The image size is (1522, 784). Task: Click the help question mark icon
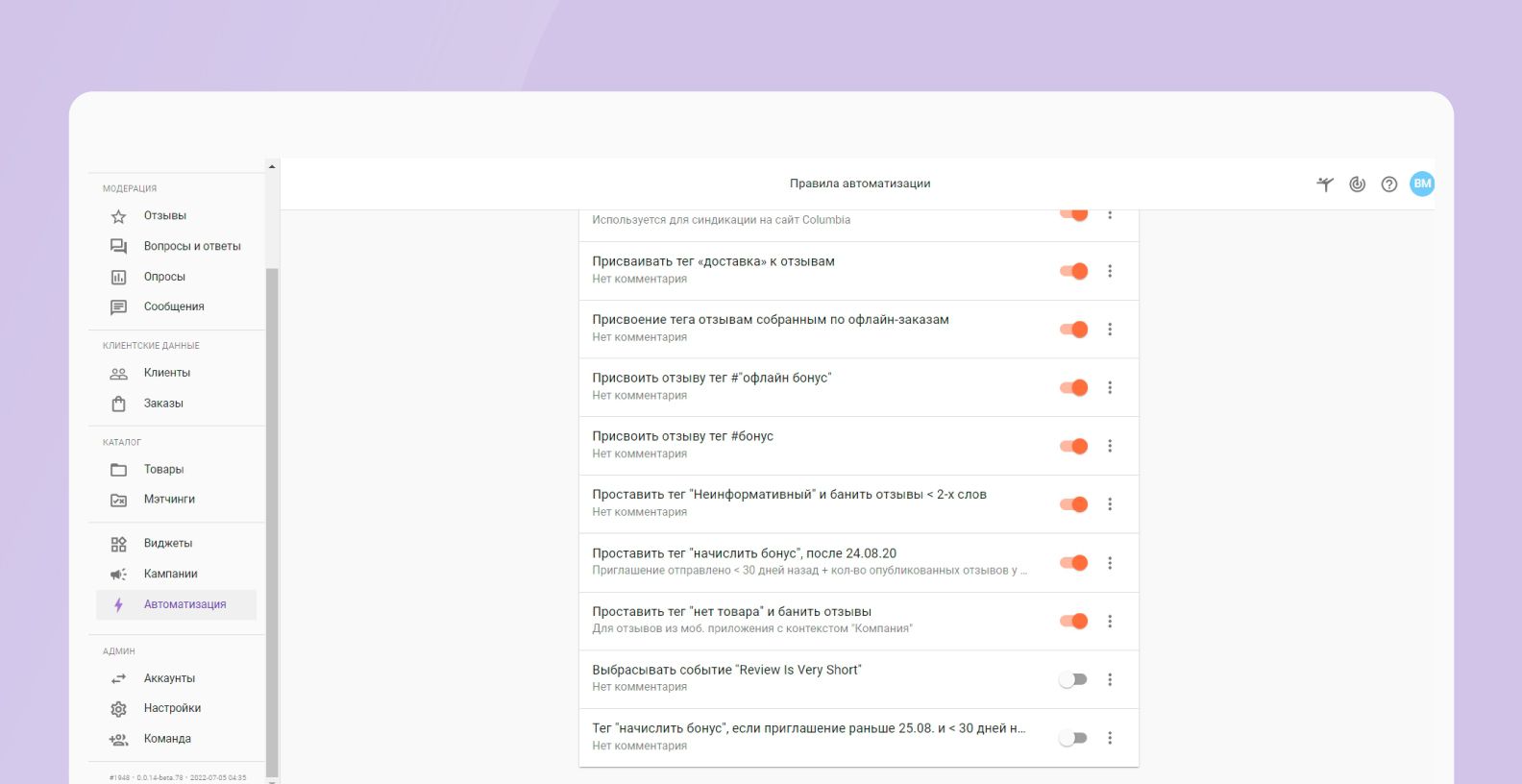click(x=1388, y=184)
